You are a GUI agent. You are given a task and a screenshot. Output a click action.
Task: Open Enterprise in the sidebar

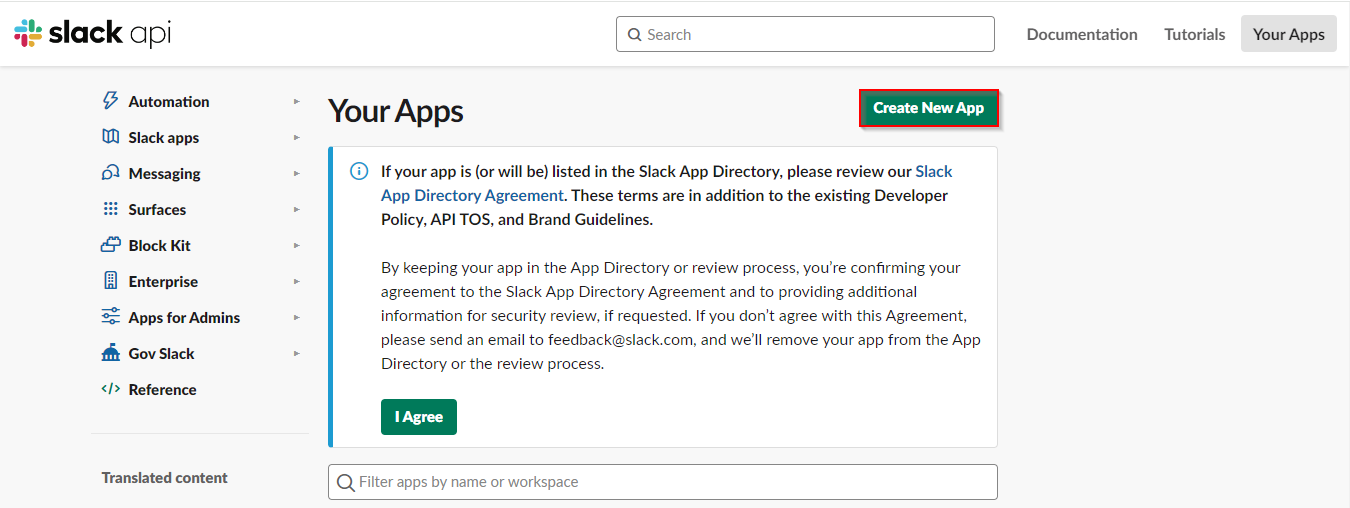[x=164, y=281]
